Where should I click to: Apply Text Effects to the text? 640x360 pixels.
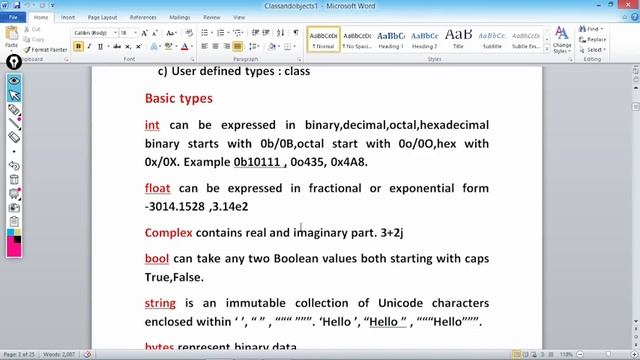pyautogui.click(x=154, y=47)
